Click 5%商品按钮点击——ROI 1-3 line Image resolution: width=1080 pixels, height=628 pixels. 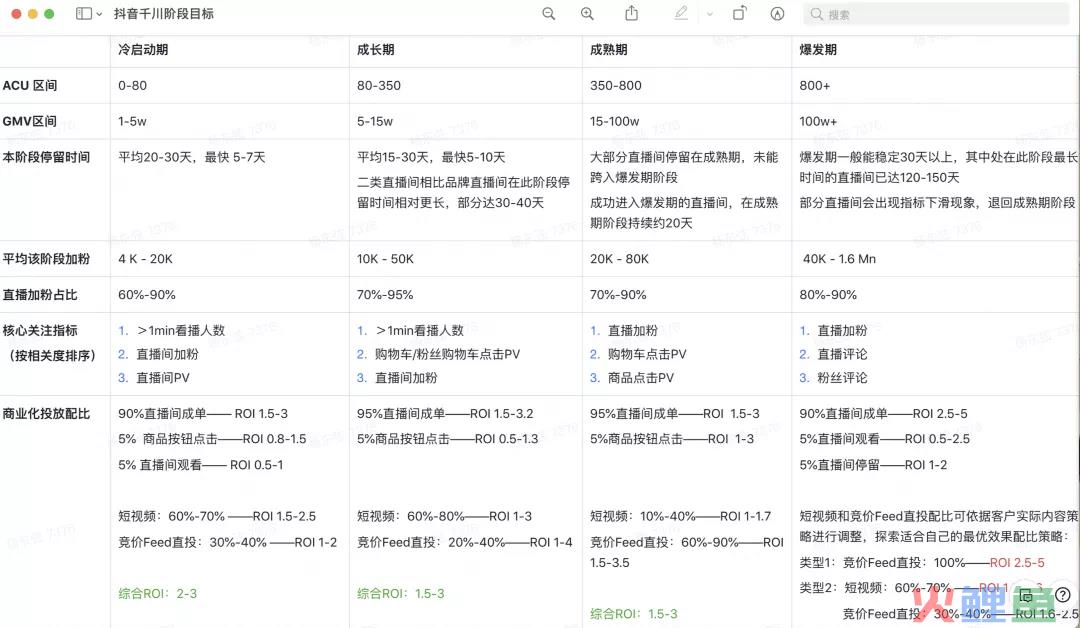coord(672,439)
